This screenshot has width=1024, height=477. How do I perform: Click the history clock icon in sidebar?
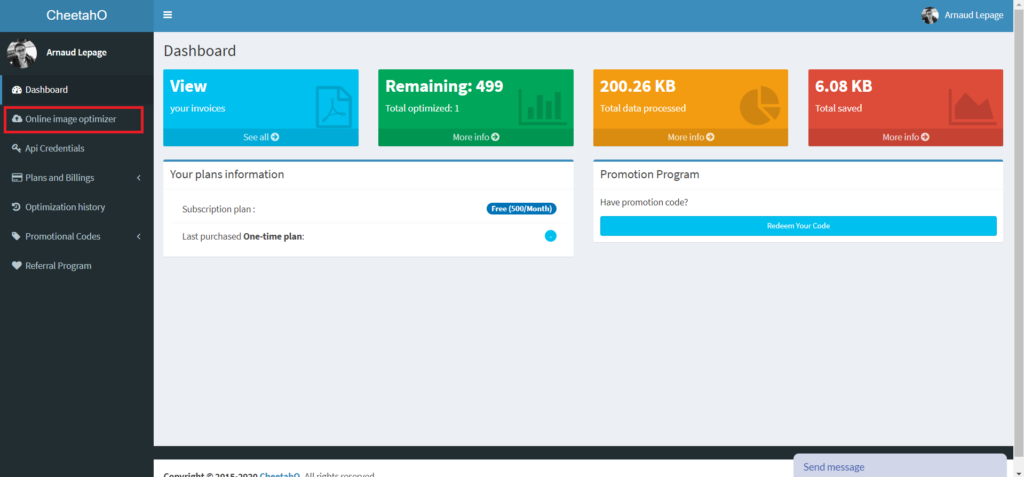[x=17, y=207]
